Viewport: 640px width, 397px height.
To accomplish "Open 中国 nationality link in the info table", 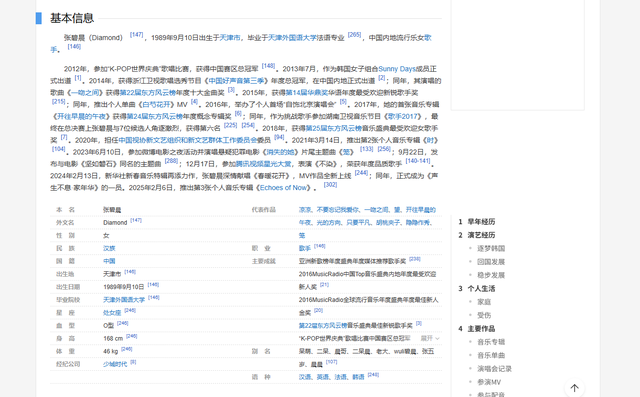I will pos(109,261).
